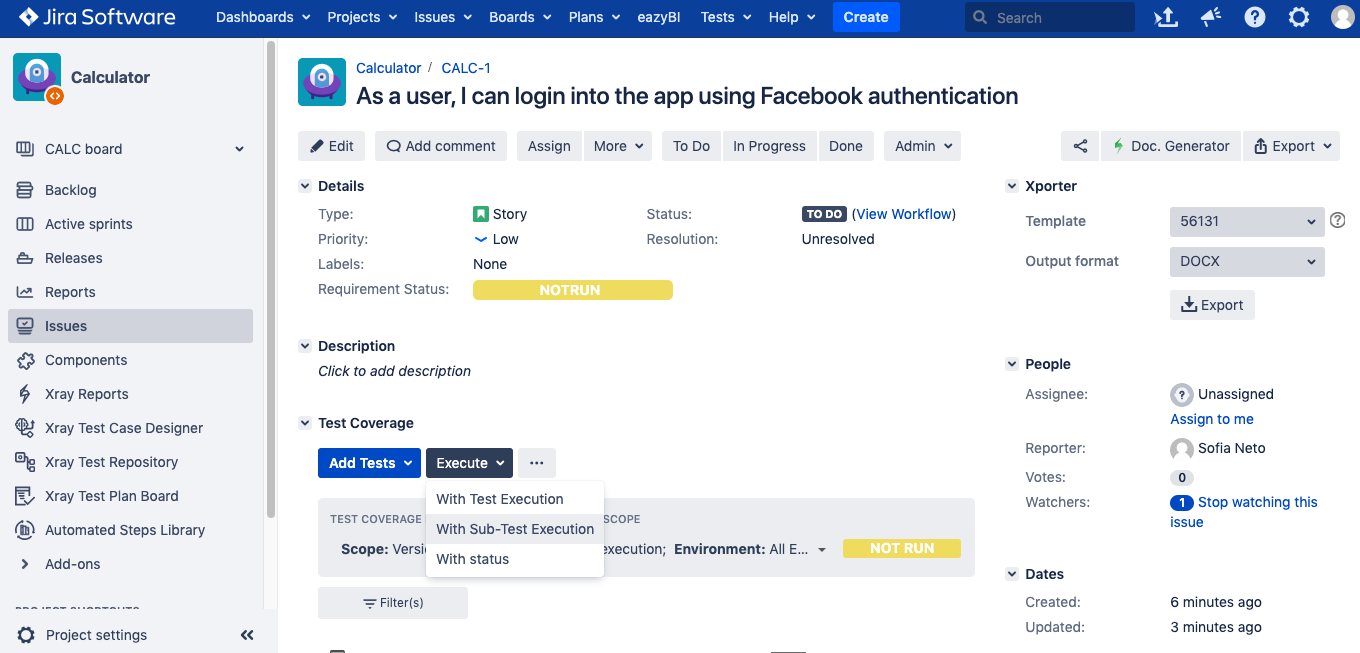Viewport: 1360px width, 653px height.
Task: Open the Execute dropdown button
Action: (469, 463)
